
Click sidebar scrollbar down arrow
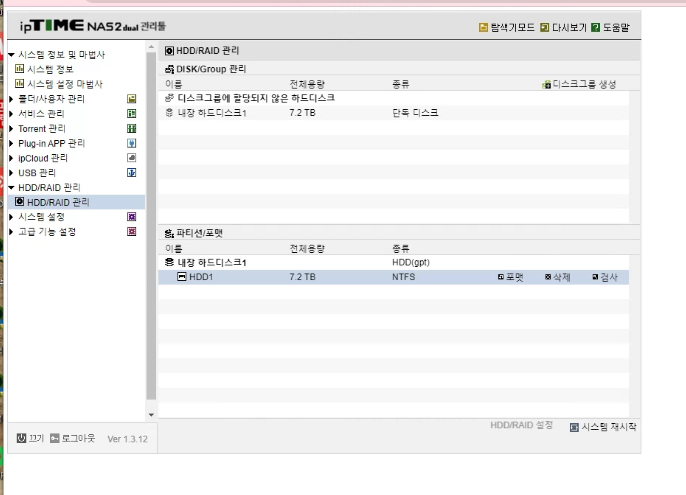151,414
